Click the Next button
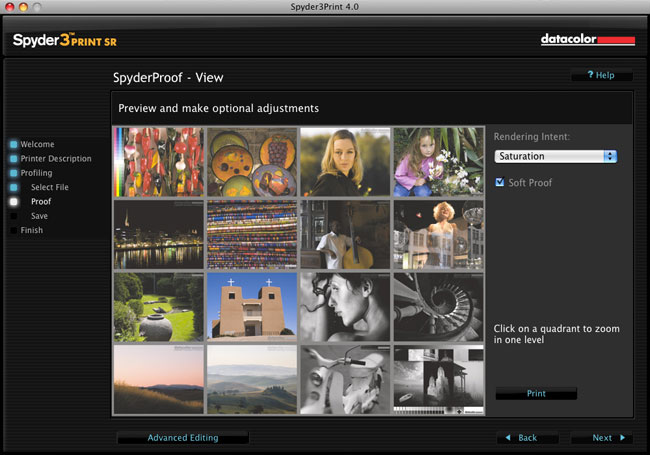This screenshot has height=455, width=650. click(x=602, y=438)
